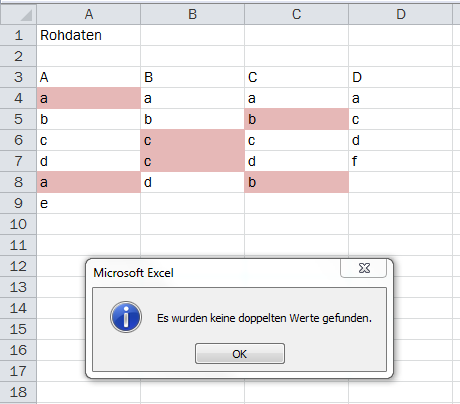Select row 10 header
Viewport: 460px width, 404px height.
click(18, 224)
